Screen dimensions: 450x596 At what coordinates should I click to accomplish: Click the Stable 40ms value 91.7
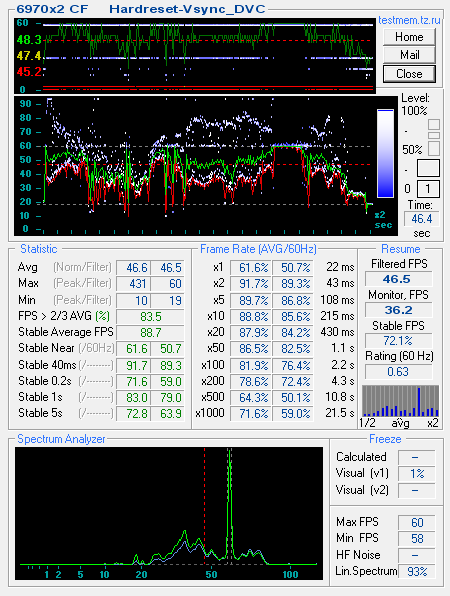coord(133,365)
